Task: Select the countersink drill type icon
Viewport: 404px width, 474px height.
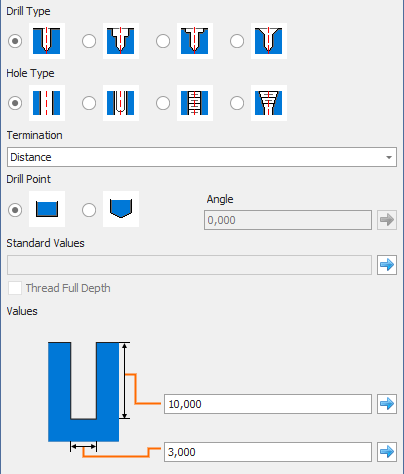Action: pyautogui.click(x=269, y=41)
